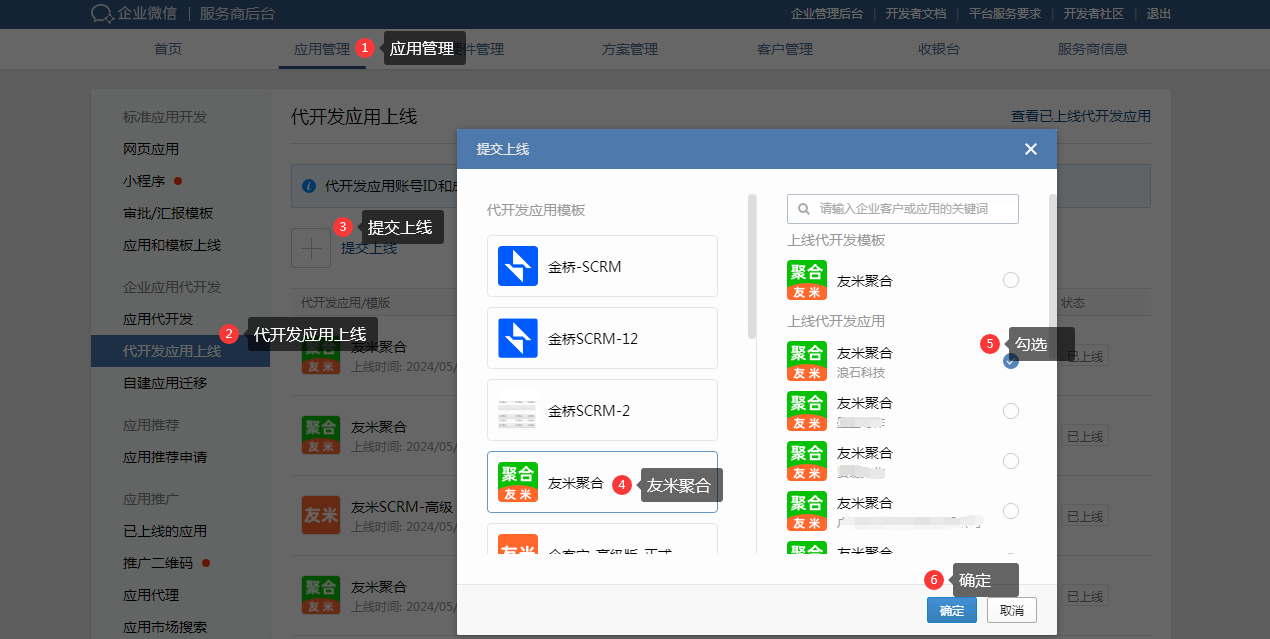Image resolution: width=1270 pixels, height=639 pixels.
Task: Click the 金桥-SCRM template icon
Action: 517,266
